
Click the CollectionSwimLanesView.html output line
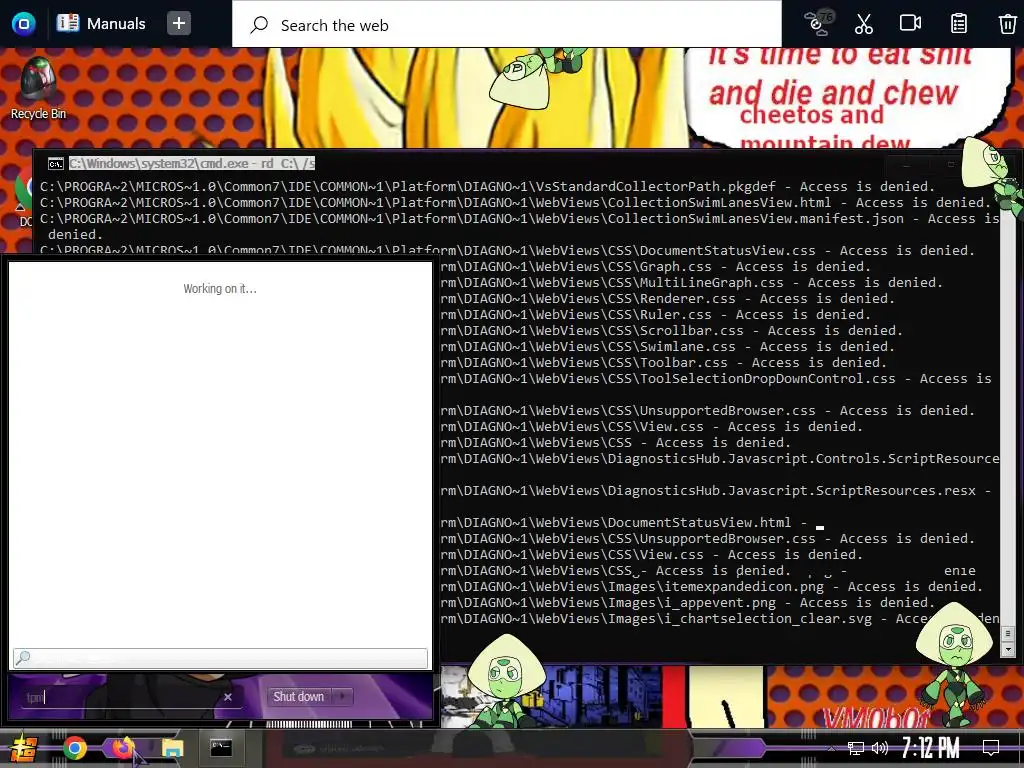pos(515,202)
